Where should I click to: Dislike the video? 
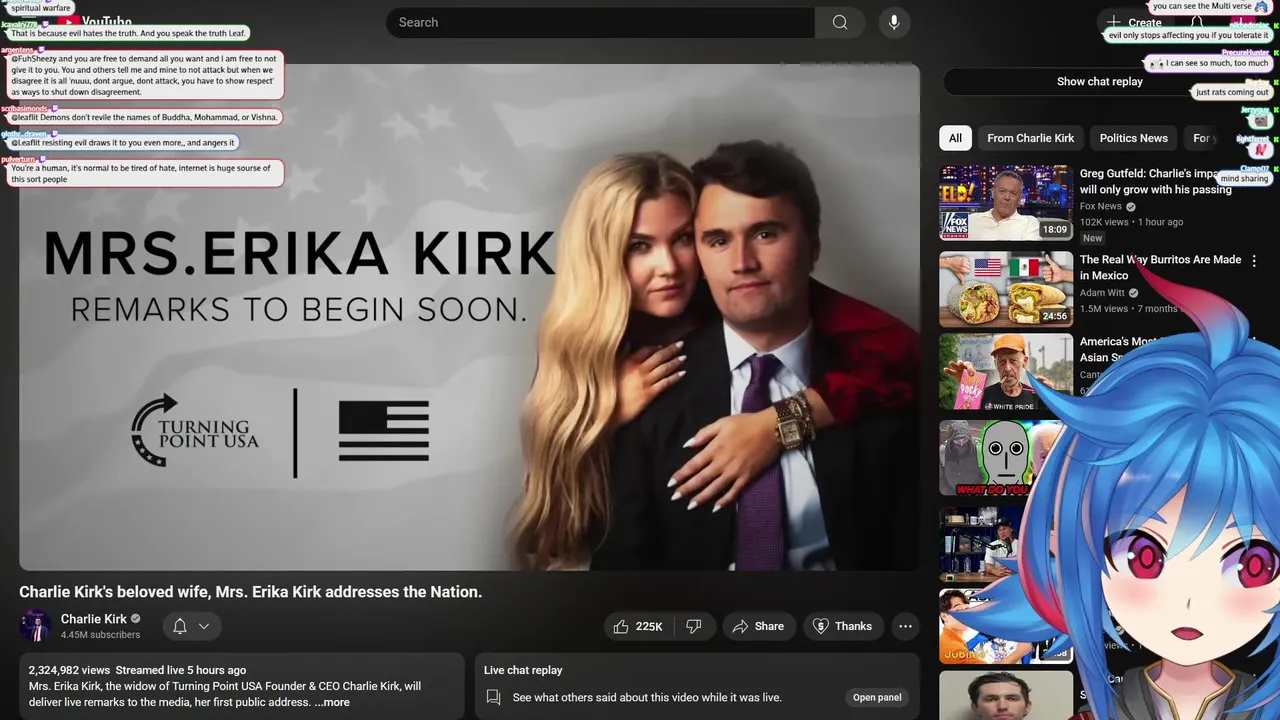(693, 626)
